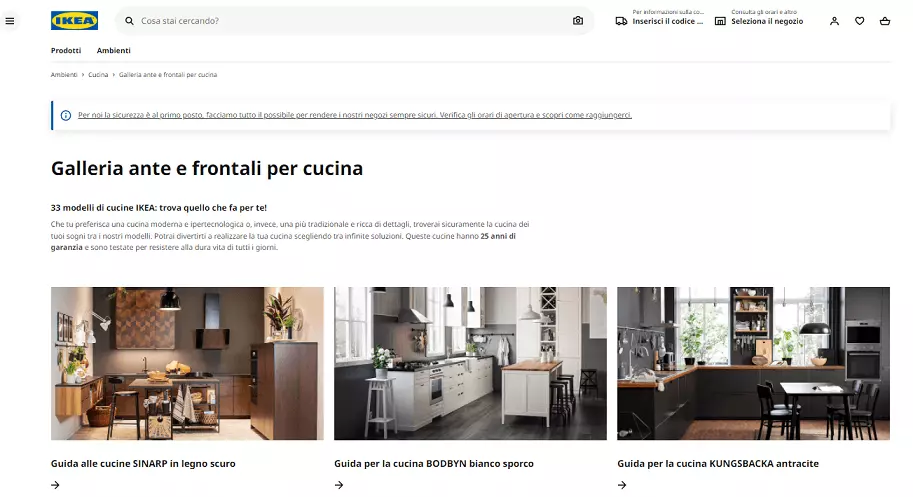Open 'Guida per la cucina BODBYN bianco sporco'
This screenshot has width=913, height=497.
click(434, 464)
